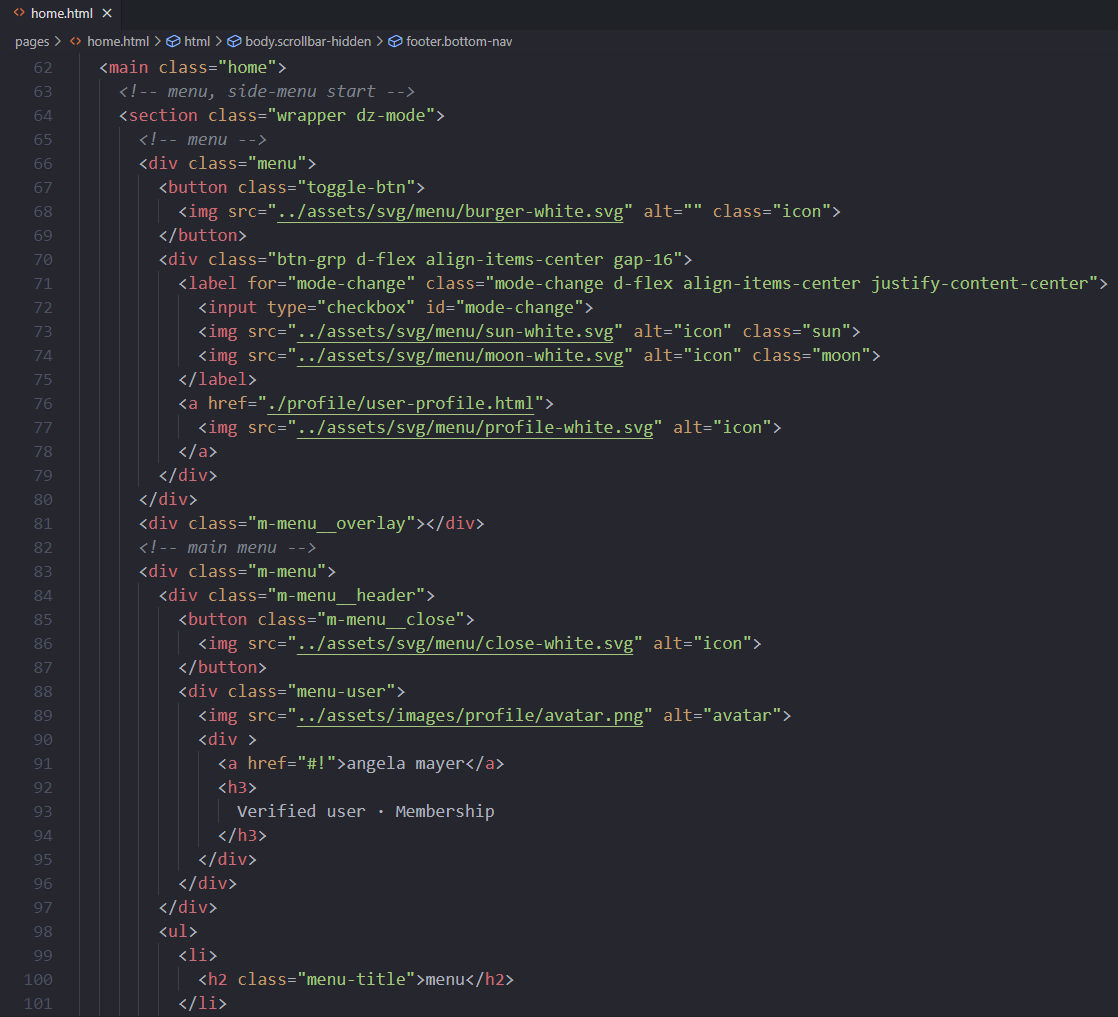Select the home.html editor tab
Screen dimensions: 1118x1017
point(60,14)
